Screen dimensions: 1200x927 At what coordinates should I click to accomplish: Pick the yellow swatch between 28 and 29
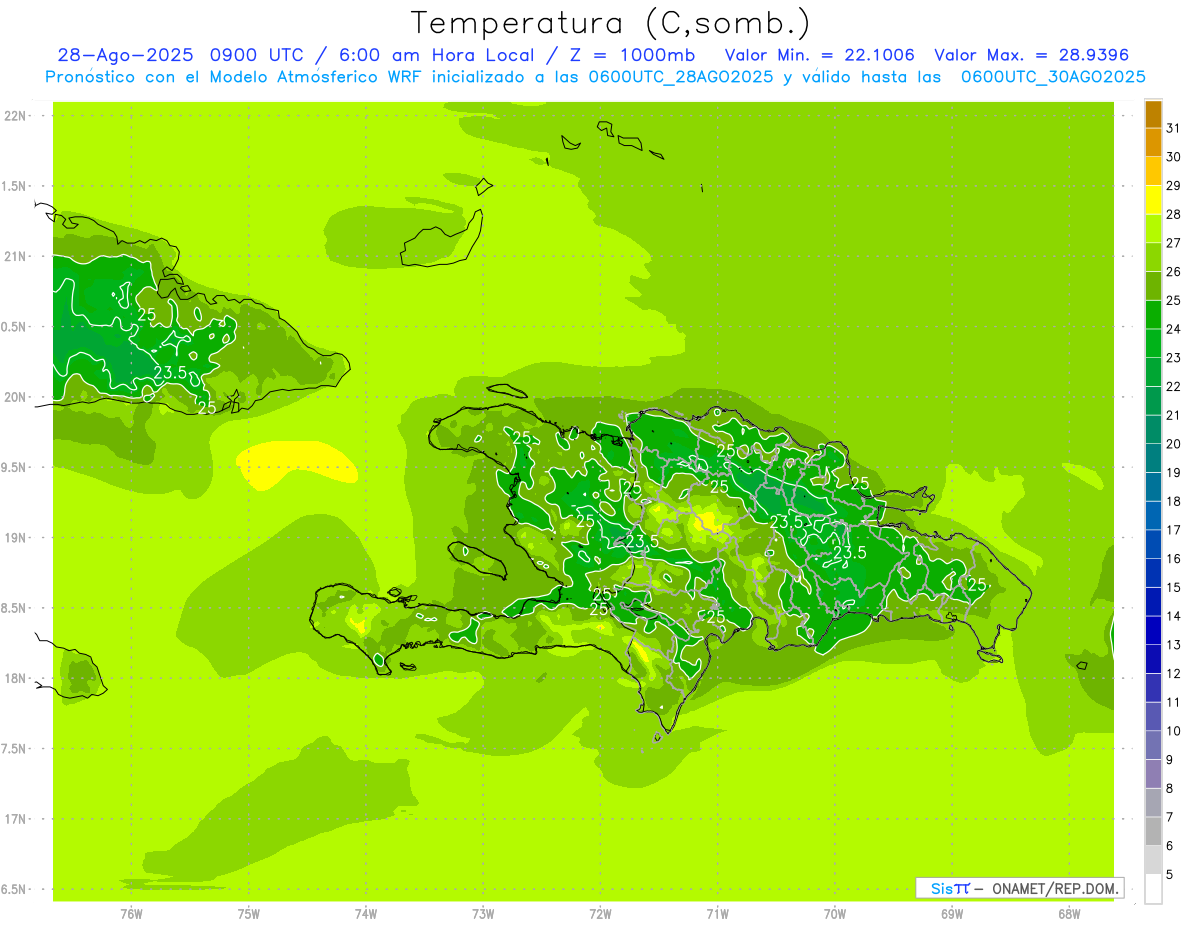click(1153, 200)
